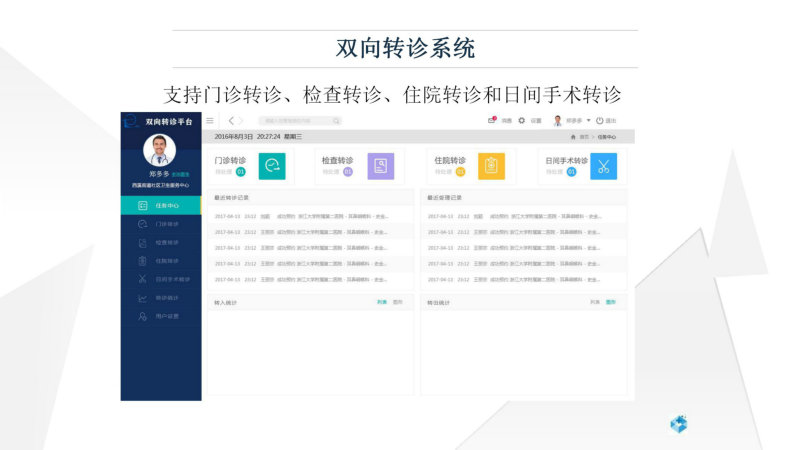
Task: Click into the top search input field
Action: (x=300, y=121)
